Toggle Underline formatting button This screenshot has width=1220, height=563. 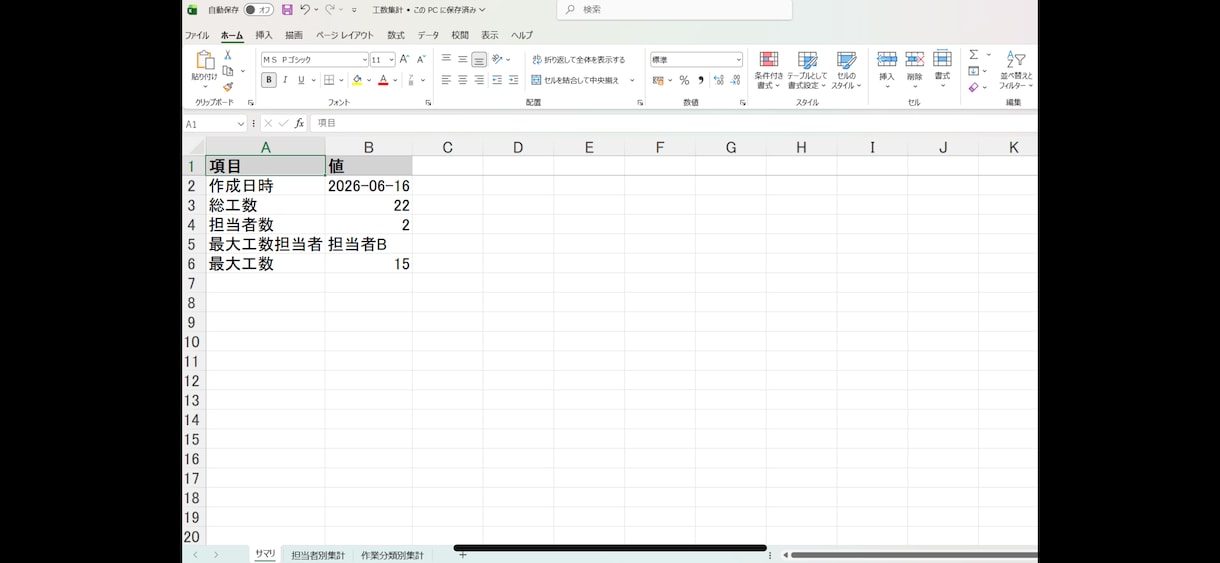(x=301, y=80)
